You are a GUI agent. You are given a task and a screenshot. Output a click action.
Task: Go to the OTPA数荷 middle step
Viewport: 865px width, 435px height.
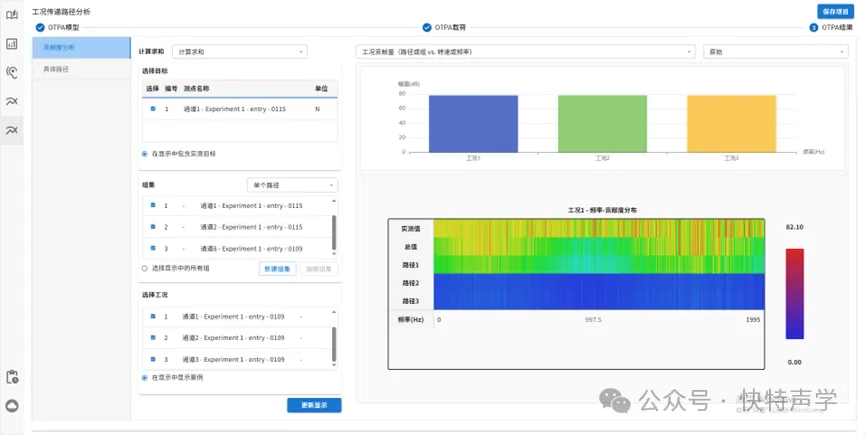[x=450, y=28]
